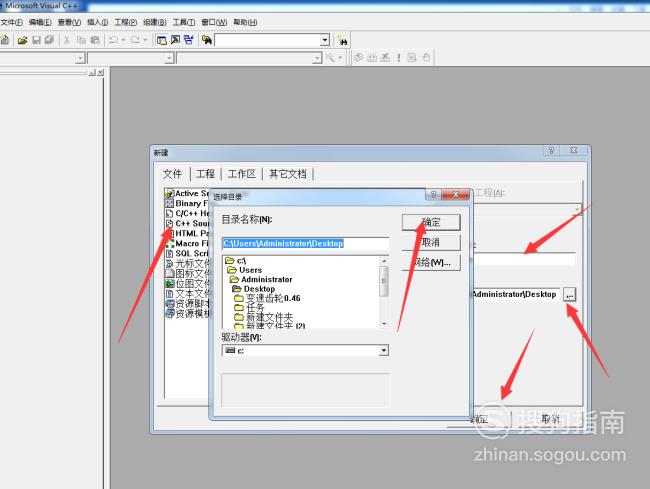Click the Copy toolbar icon
This screenshot has height=489, width=650.
pos(81,40)
